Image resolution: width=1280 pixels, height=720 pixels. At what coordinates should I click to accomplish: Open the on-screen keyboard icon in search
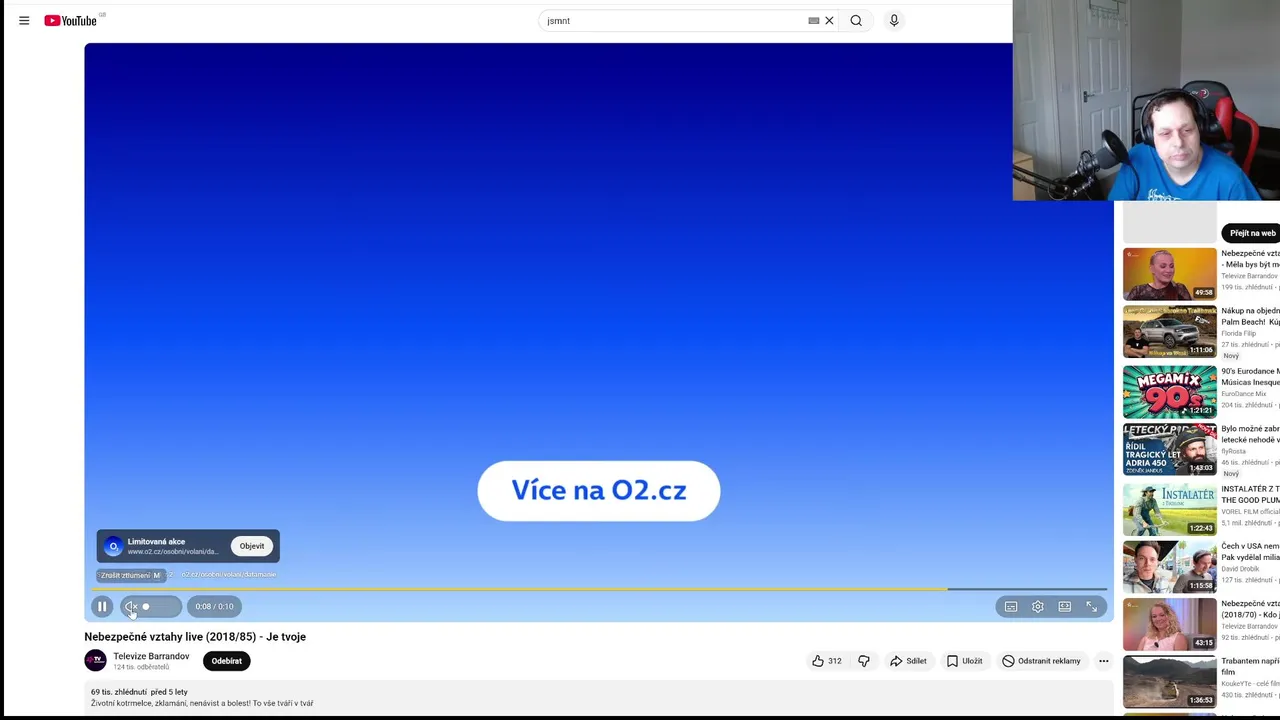pos(814,20)
